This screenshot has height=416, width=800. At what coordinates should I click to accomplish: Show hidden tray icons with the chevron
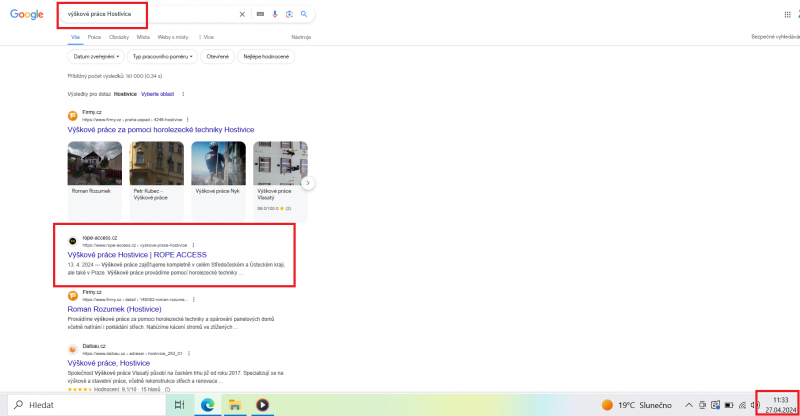point(689,405)
